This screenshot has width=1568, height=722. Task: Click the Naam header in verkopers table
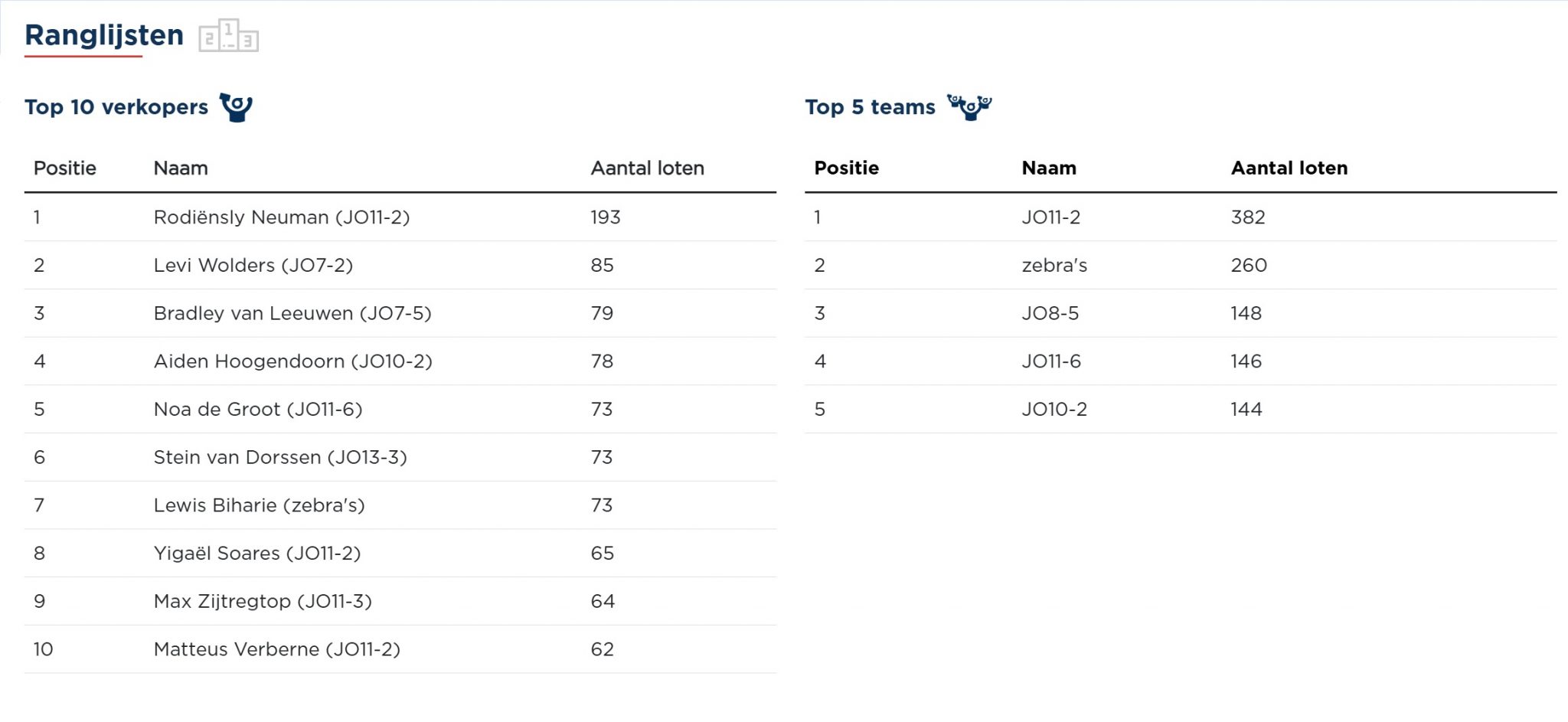click(181, 168)
